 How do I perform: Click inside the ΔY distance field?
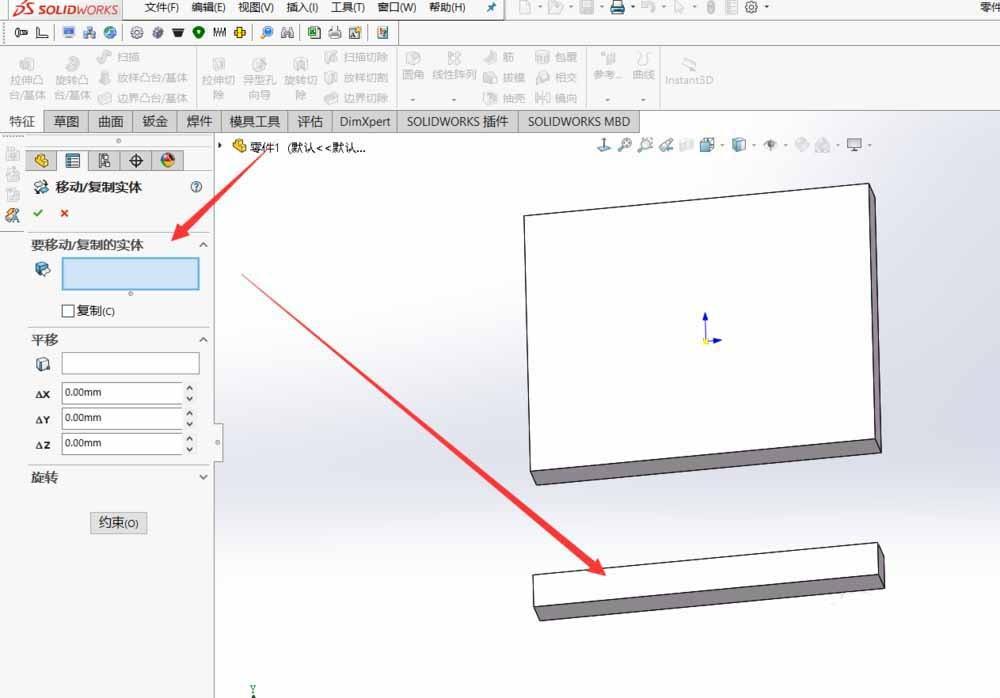click(120, 419)
